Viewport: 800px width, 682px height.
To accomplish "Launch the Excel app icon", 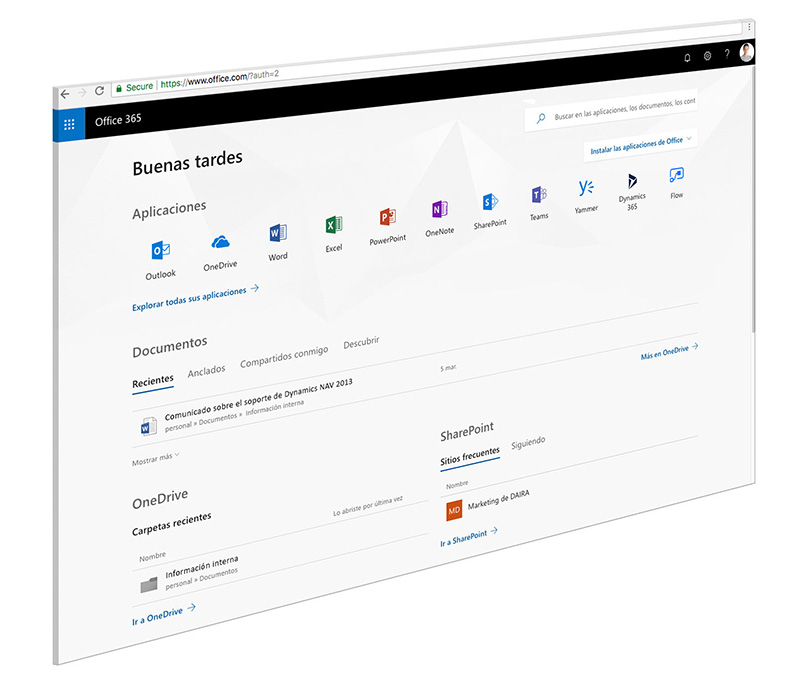I will pyautogui.click(x=334, y=224).
